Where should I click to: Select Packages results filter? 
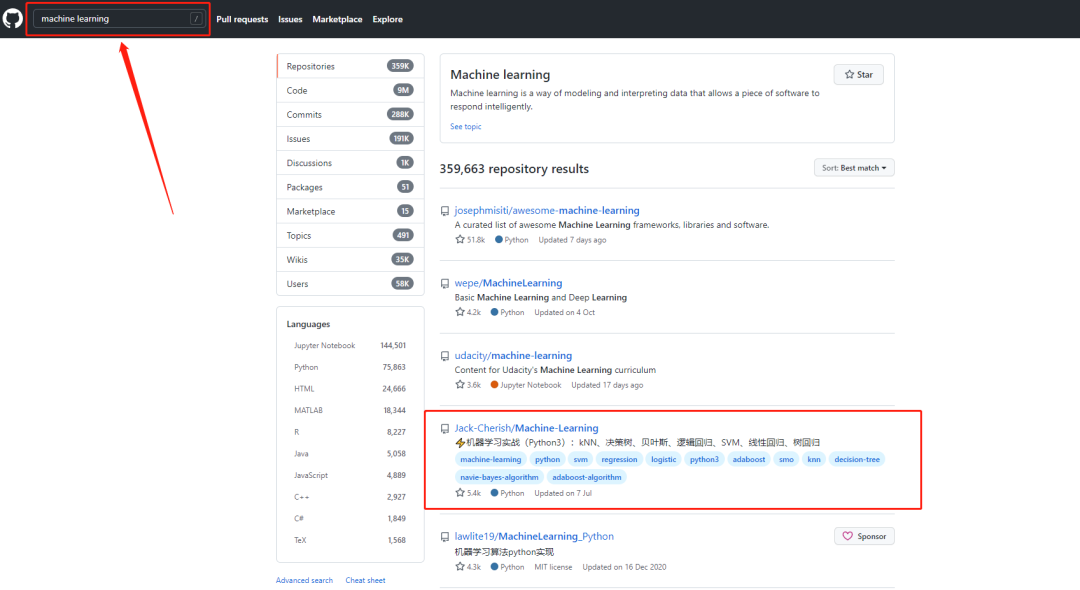(350, 187)
